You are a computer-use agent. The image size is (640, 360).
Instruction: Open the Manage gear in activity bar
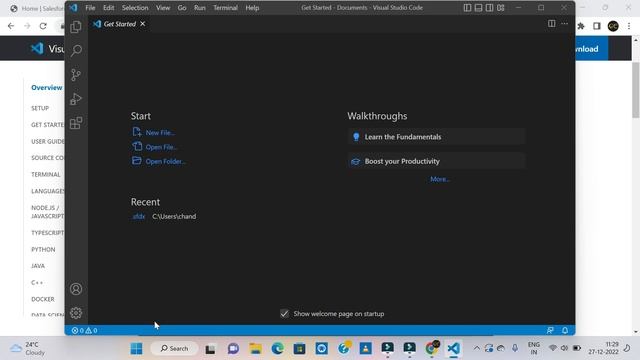[x=76, y=313]
